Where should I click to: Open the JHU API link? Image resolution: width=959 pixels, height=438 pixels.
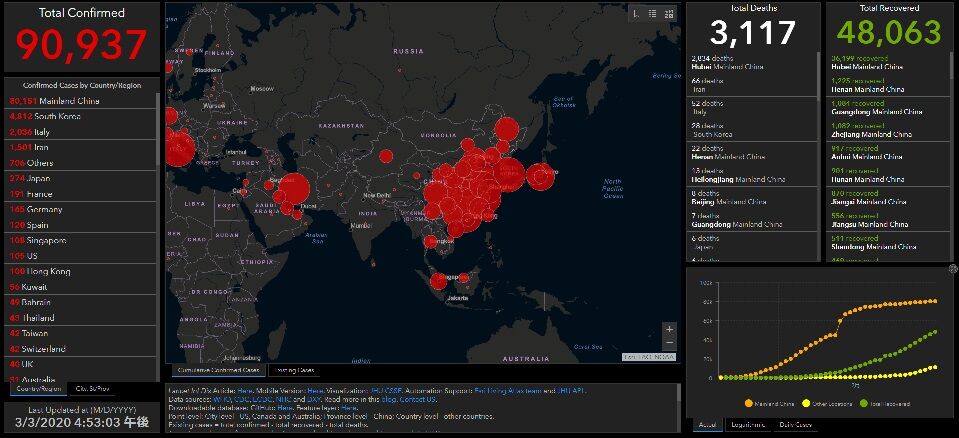[x=571, y=390]
